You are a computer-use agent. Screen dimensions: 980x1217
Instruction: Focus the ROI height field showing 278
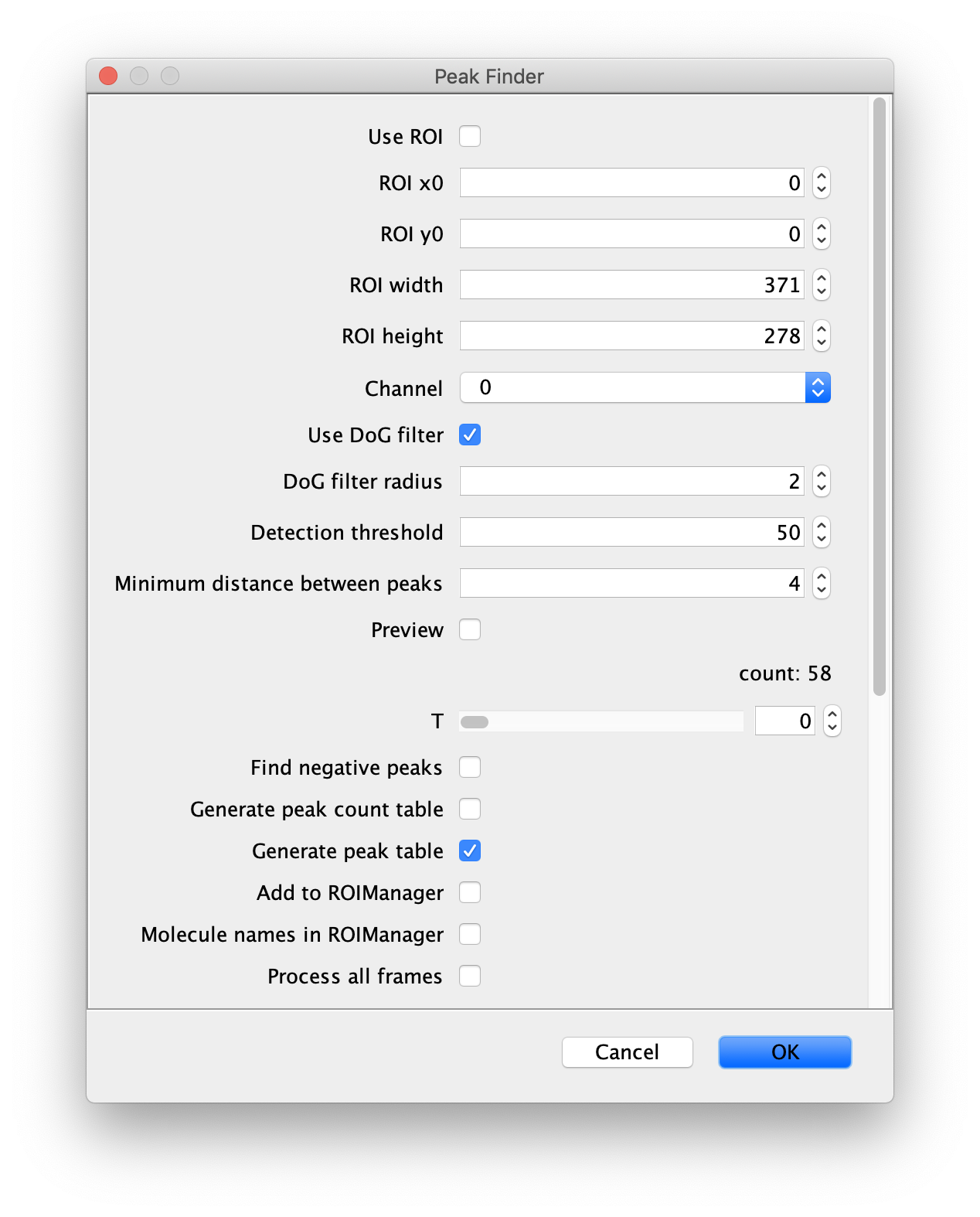632,336
